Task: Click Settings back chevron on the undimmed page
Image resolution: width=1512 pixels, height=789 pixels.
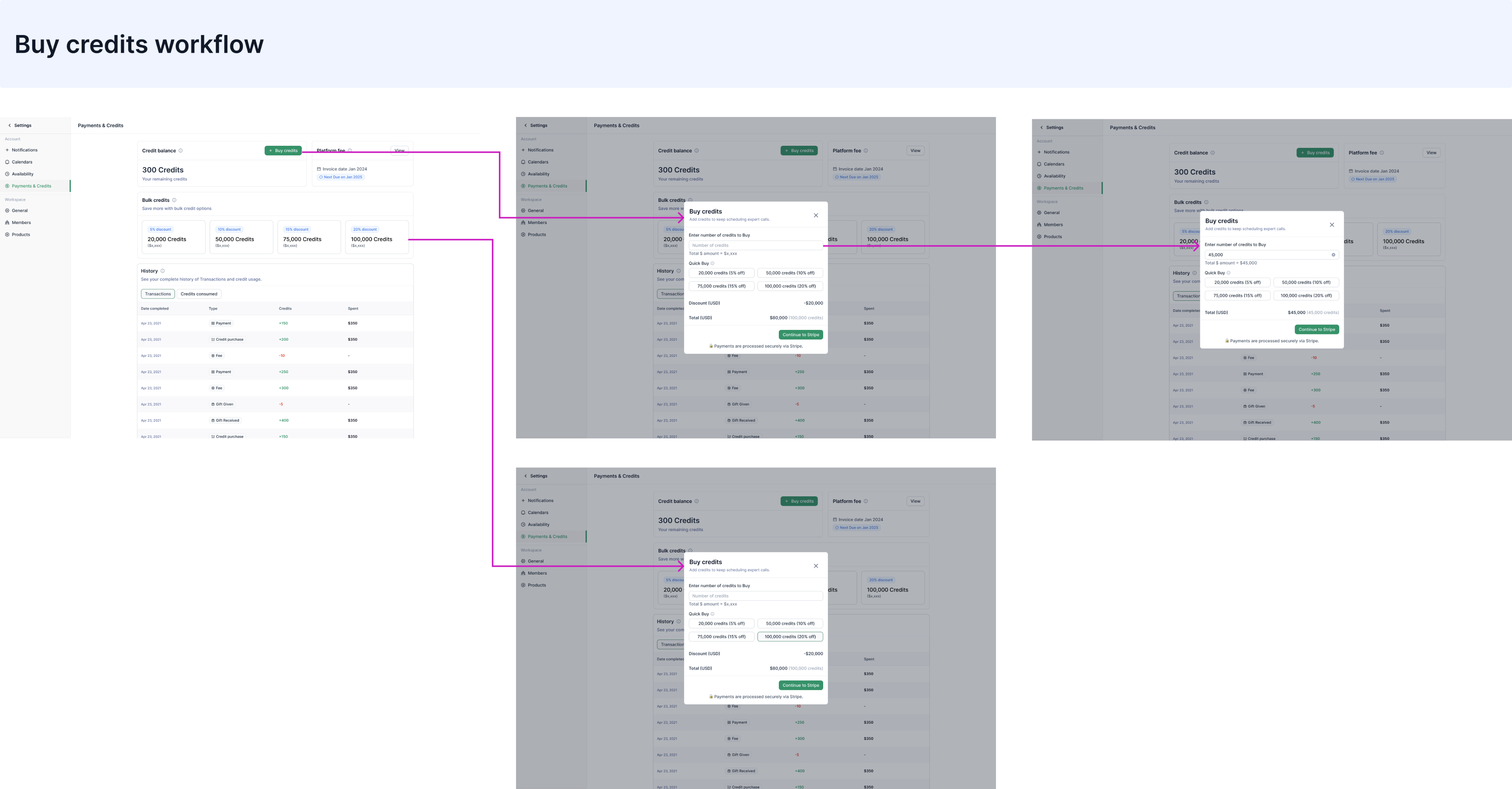Action: pos(9,125)
